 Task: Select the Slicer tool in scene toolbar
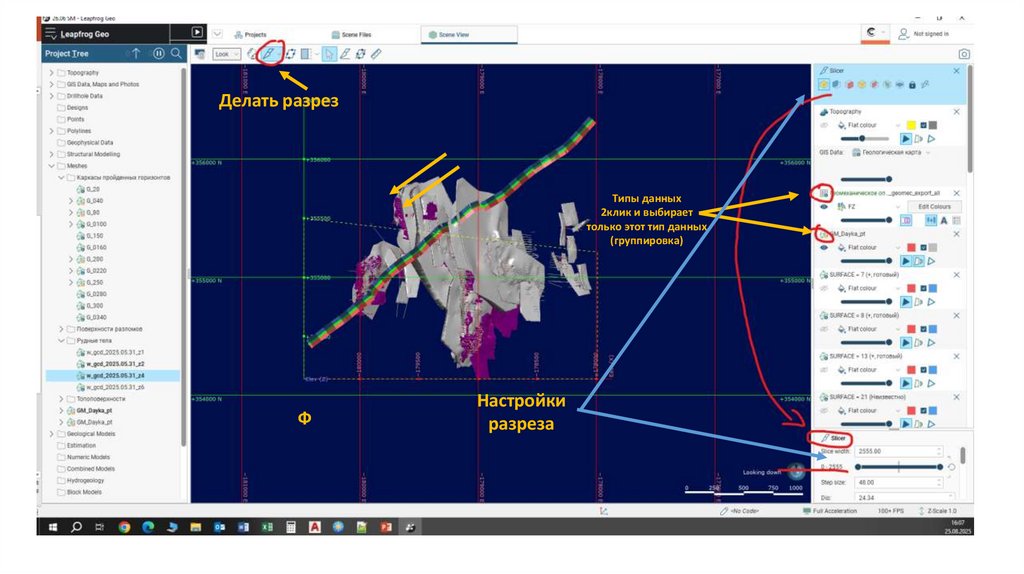coord(268,54)
